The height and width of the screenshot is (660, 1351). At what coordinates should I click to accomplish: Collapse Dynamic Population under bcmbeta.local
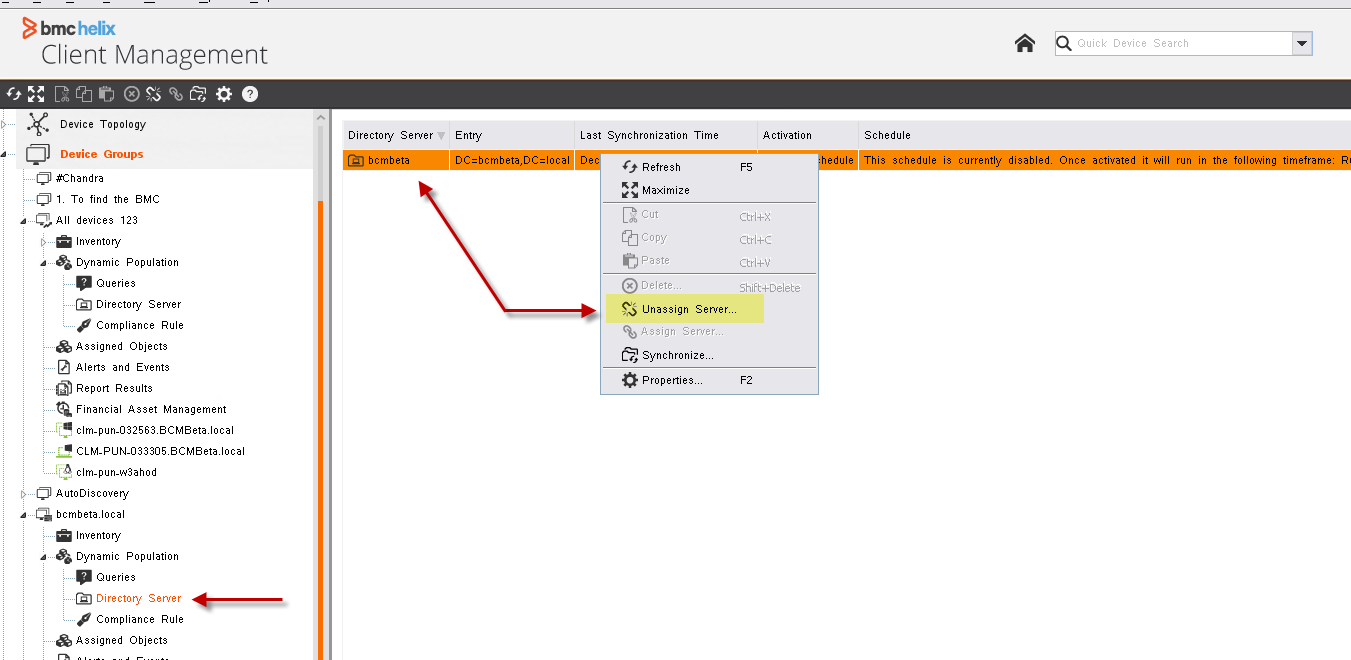point(44,556)
